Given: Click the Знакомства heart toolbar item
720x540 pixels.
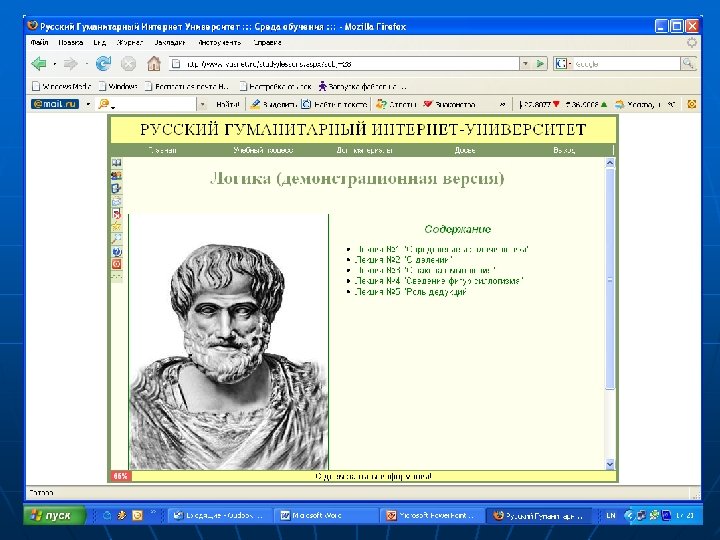Looking at the screenshot, I should [449, 105].
